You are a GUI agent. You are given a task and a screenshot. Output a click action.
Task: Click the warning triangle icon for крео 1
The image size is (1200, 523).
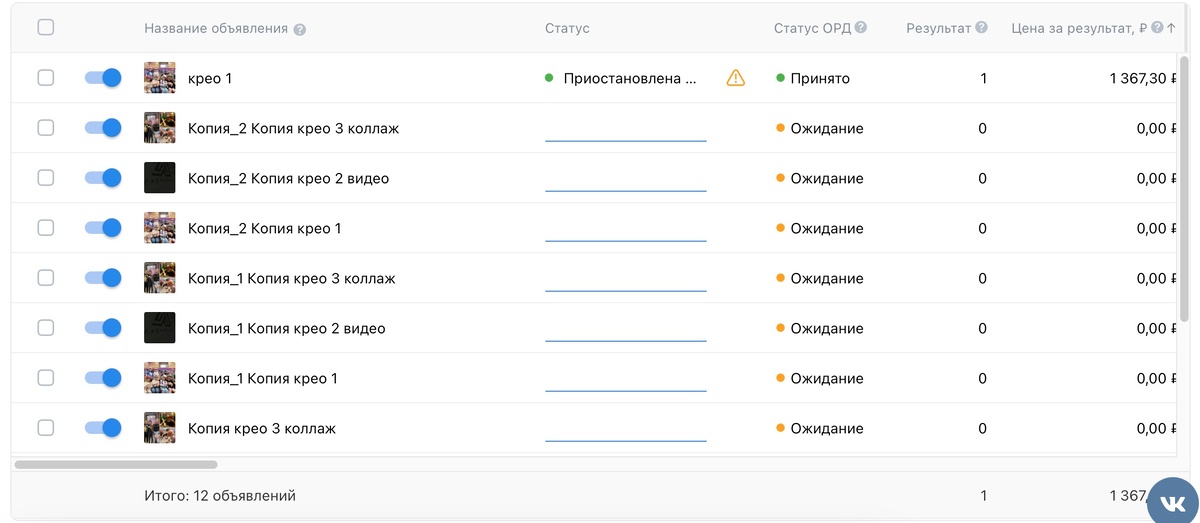click(735, 78)
